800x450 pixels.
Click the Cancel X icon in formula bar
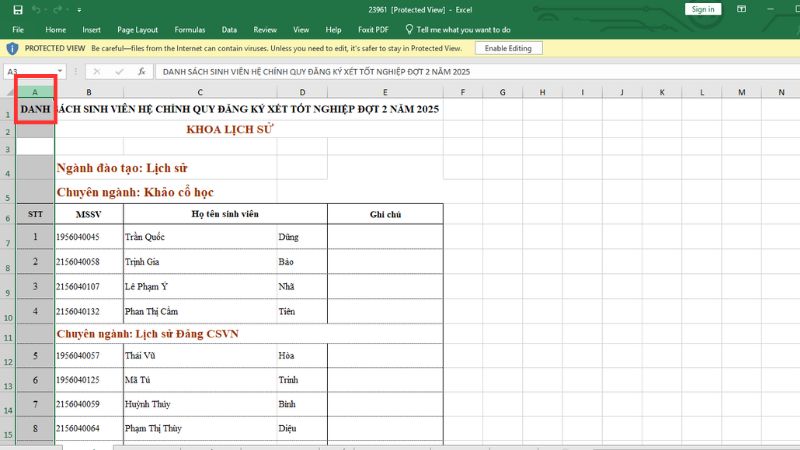[97, 72]
